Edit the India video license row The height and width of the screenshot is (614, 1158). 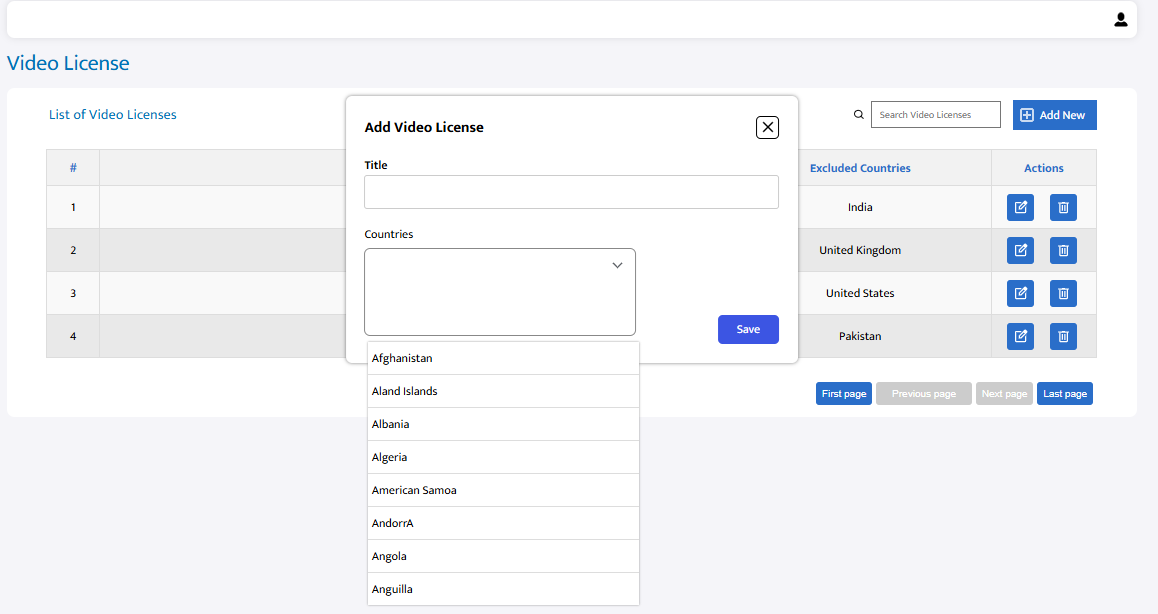tap(1020, 208)
